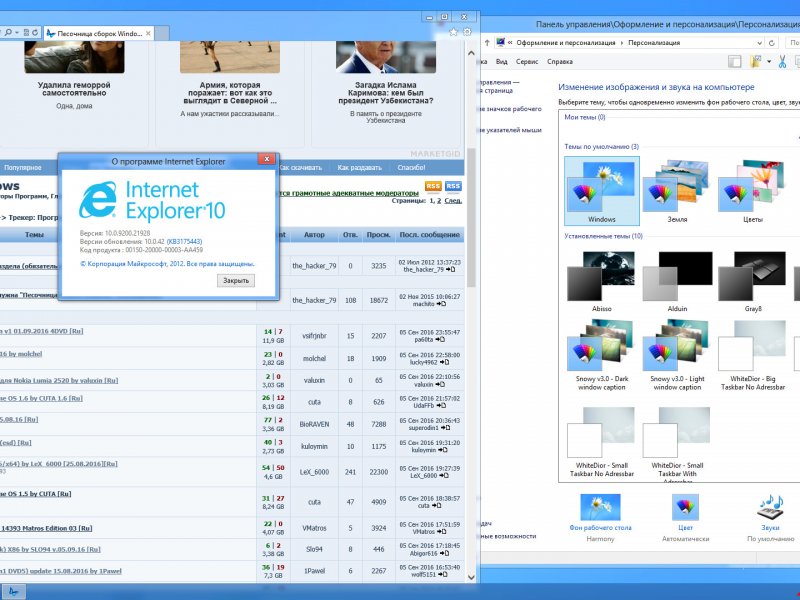Toggle the preview pane layout icon
Screen dimensions: 800x600
(735, 62)
